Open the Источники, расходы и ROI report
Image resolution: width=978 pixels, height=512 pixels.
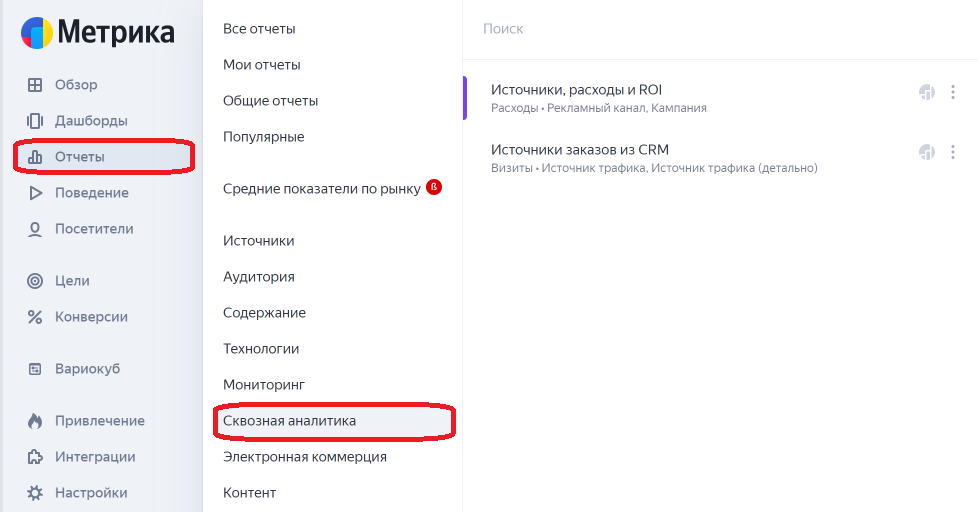coord(576,90)
